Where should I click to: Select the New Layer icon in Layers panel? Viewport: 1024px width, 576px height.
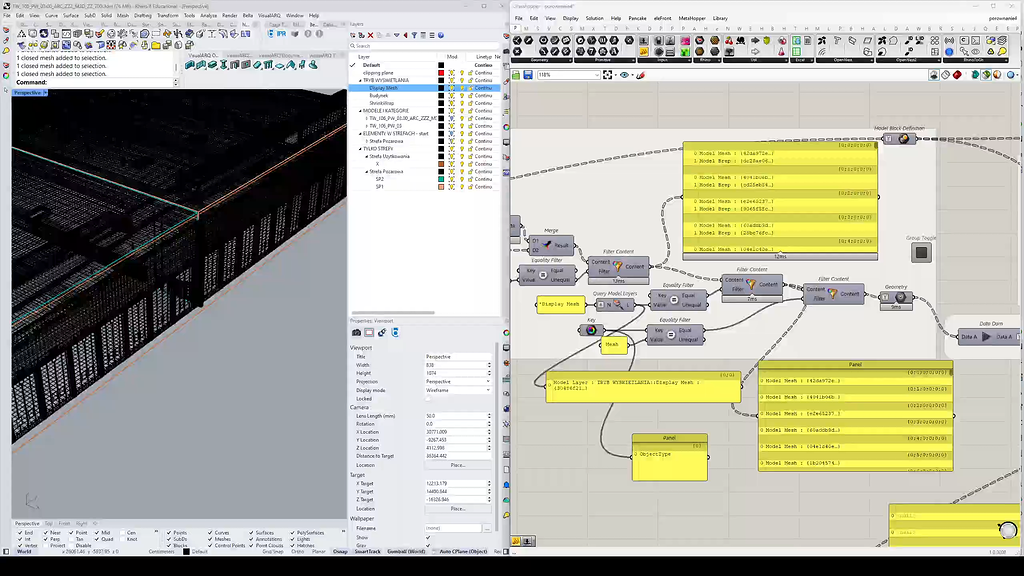[352, 35]
